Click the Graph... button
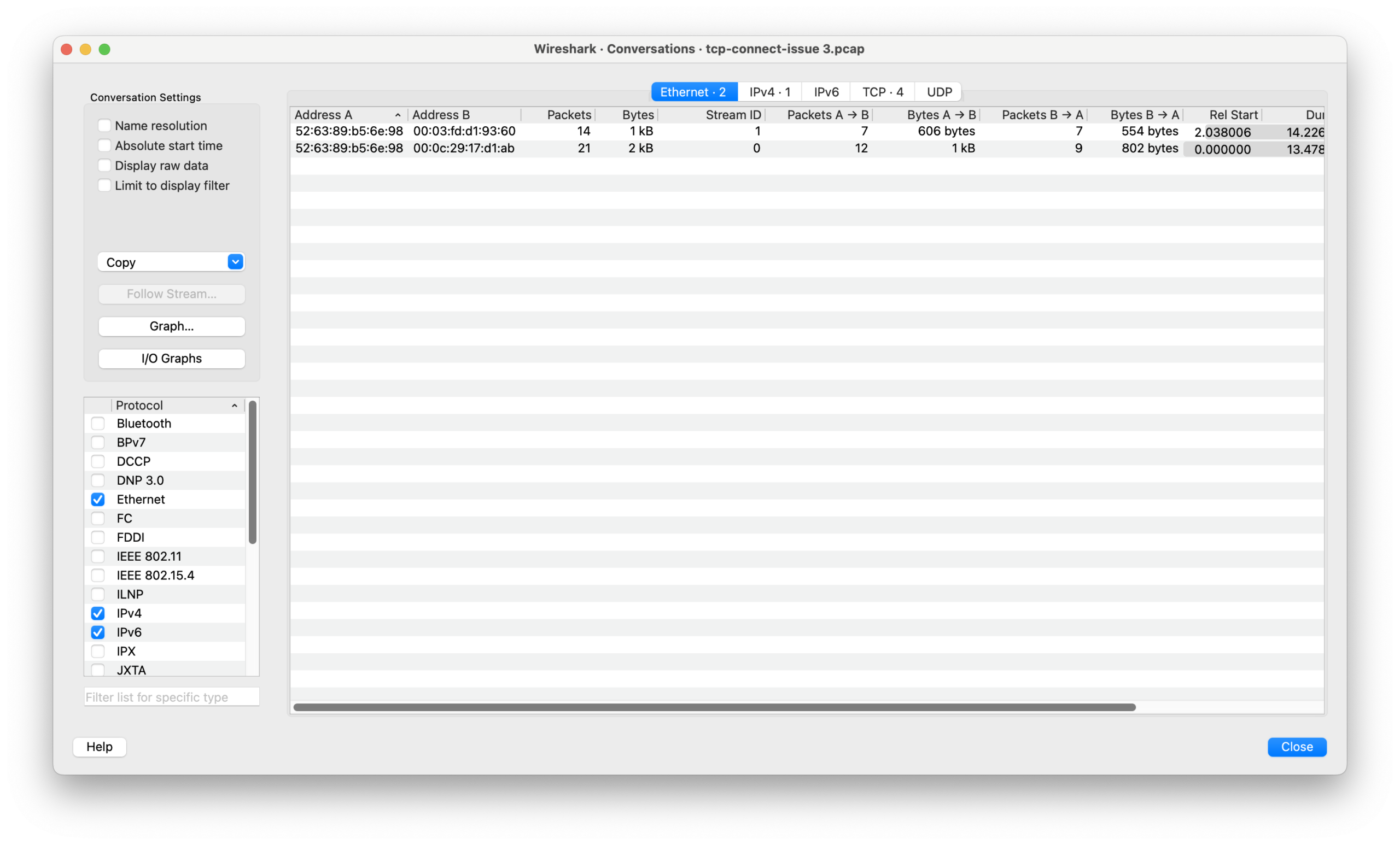The height and width of the screenshot is (845, 1400). click(x=172, y=326)
